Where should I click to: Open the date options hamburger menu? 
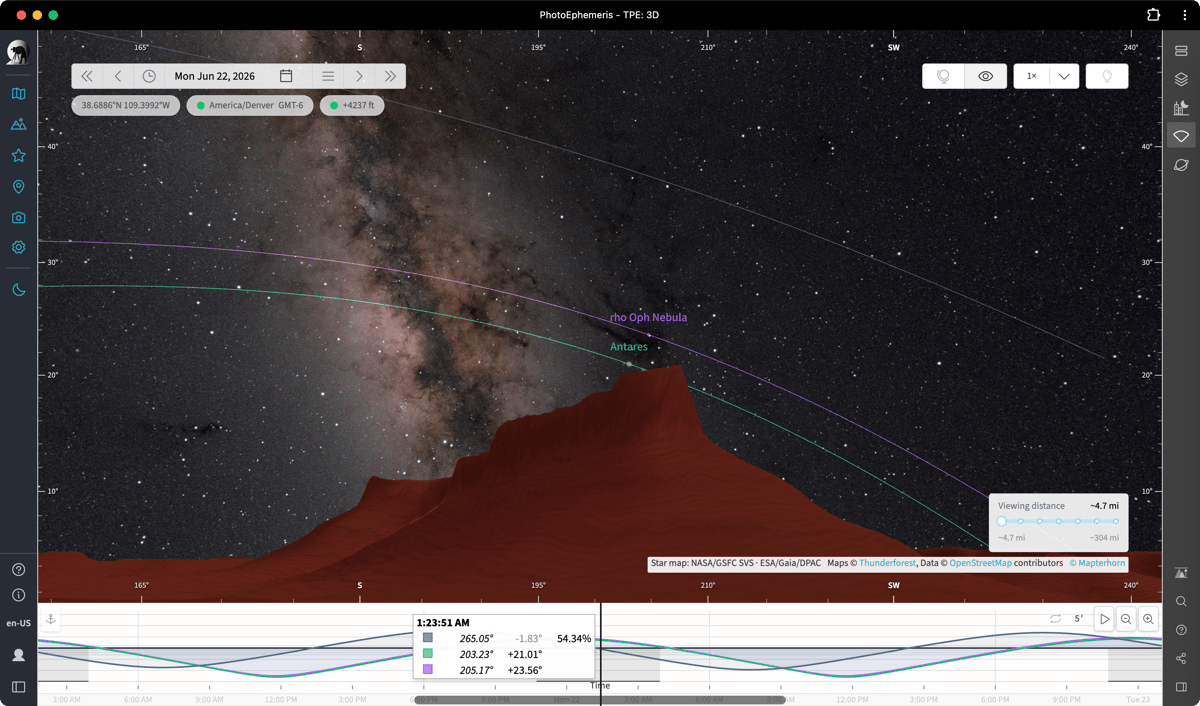pyautogui.click(x=328, y=76)
